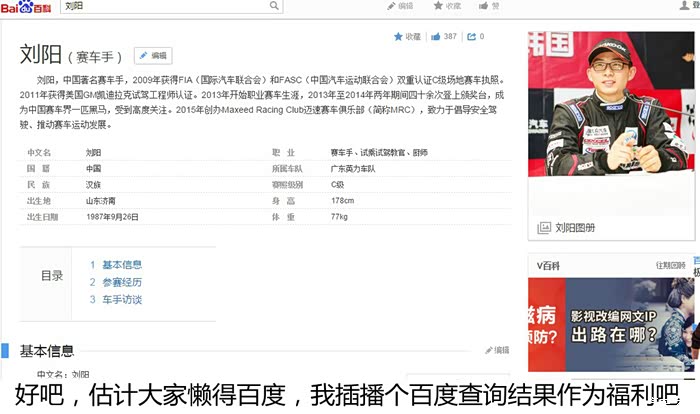Click the 体重 value 77kg
Image resolution: width=700 pixels, height=414 pixels.
339,217
